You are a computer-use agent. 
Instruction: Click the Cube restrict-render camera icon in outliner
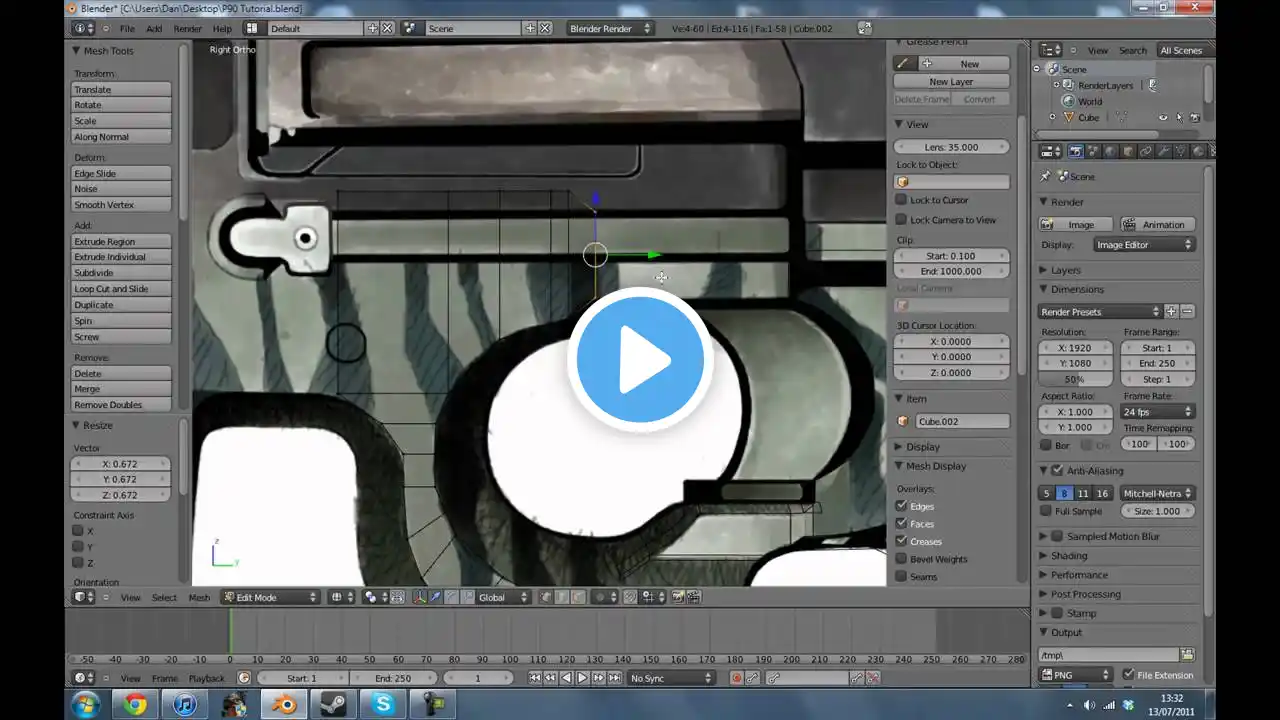[1195, 117]
